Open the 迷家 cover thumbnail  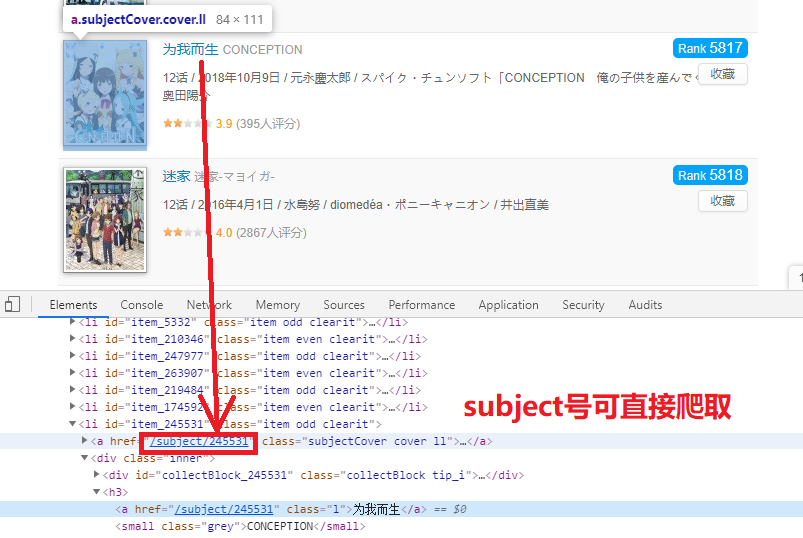pos(105,220)
